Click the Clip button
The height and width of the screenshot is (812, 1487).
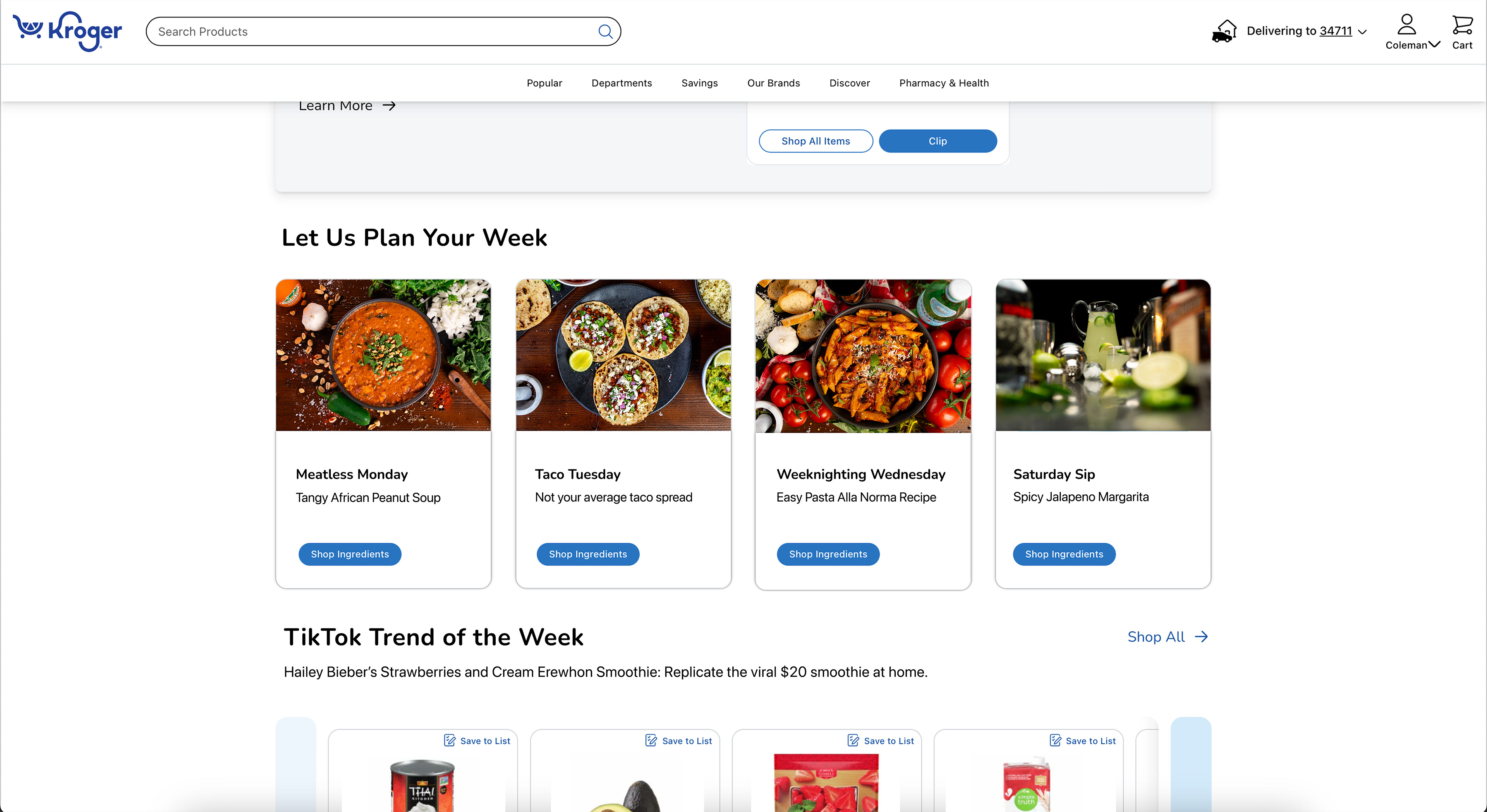(938, 141)
